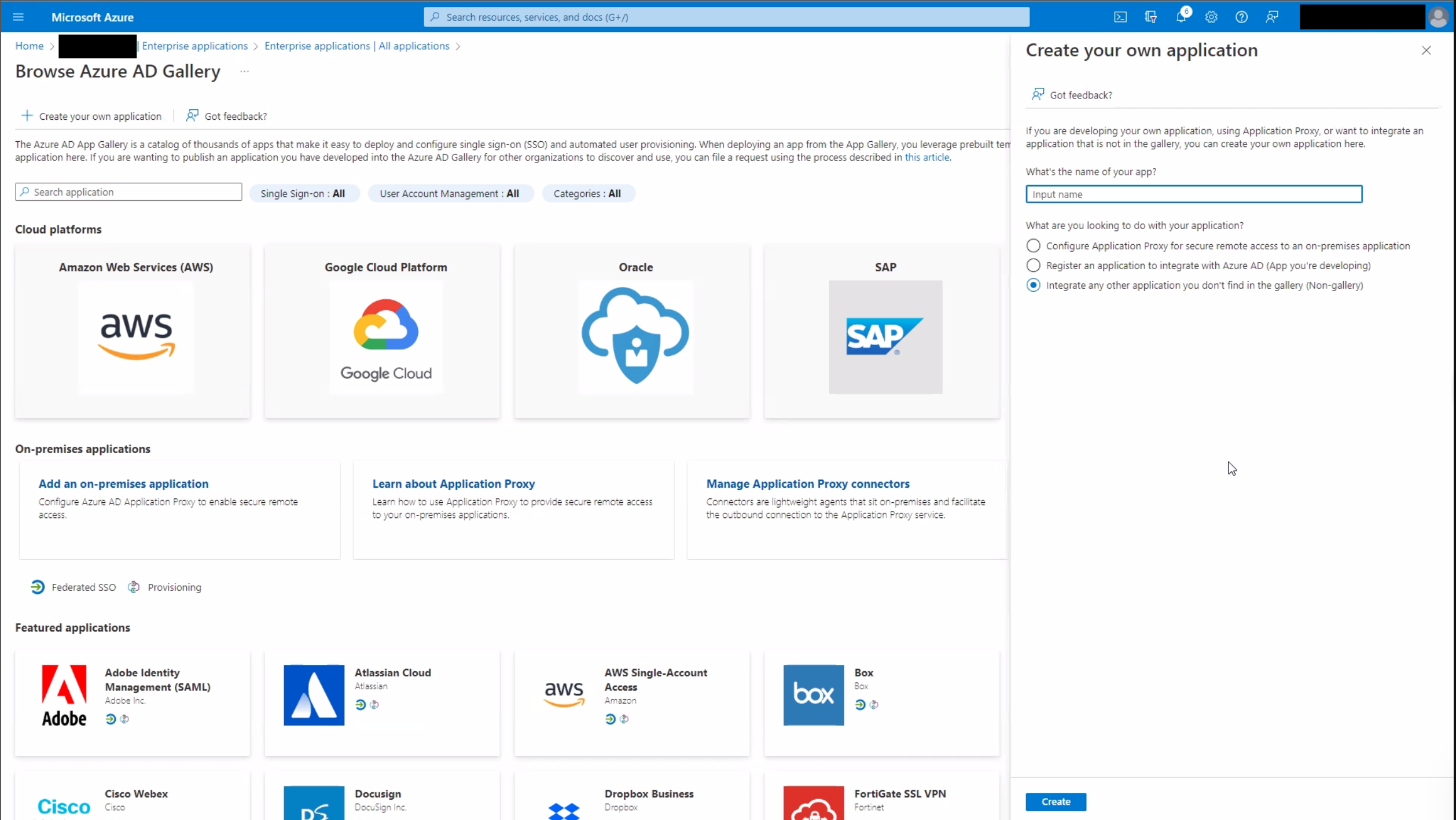This screenshot has width=1456, height=820.
Task: Click Create your own application toolbar button
Action: (x=91, y=116)
